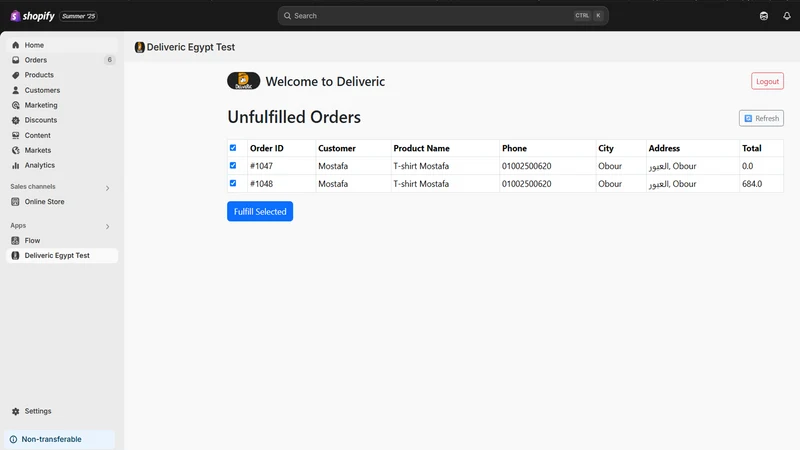The image size is (800, 450).
Task: Click the CTRL shortcut key hint
Action: pos(582,16)
